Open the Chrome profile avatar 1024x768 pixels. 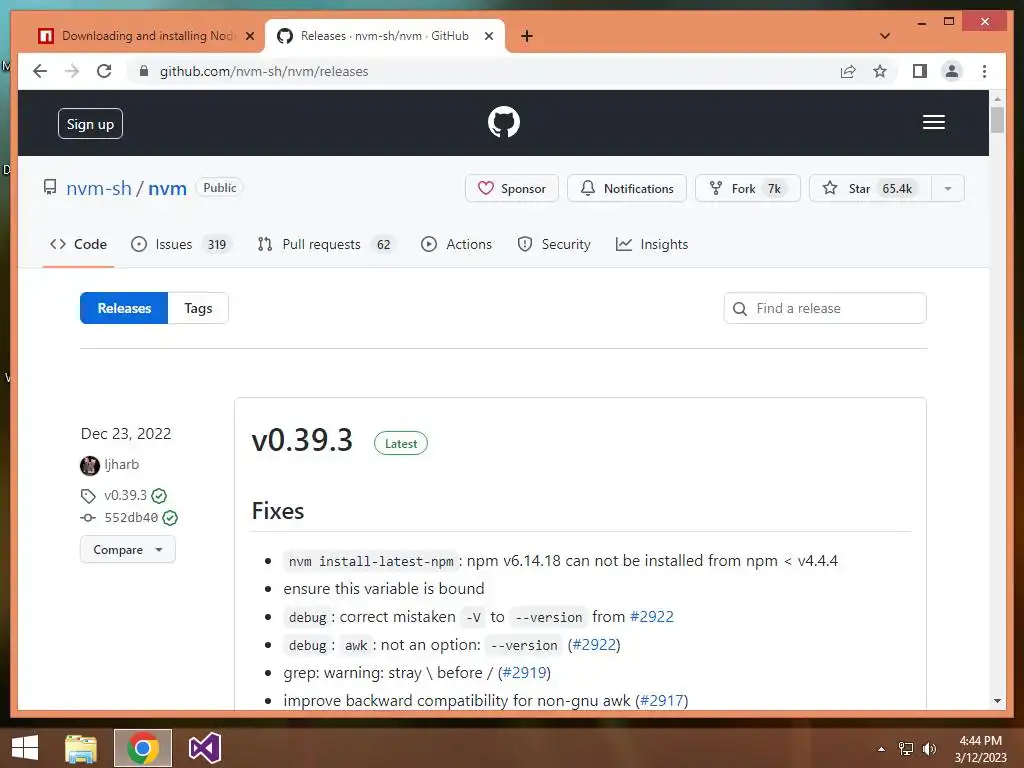[x=952, y=71]
